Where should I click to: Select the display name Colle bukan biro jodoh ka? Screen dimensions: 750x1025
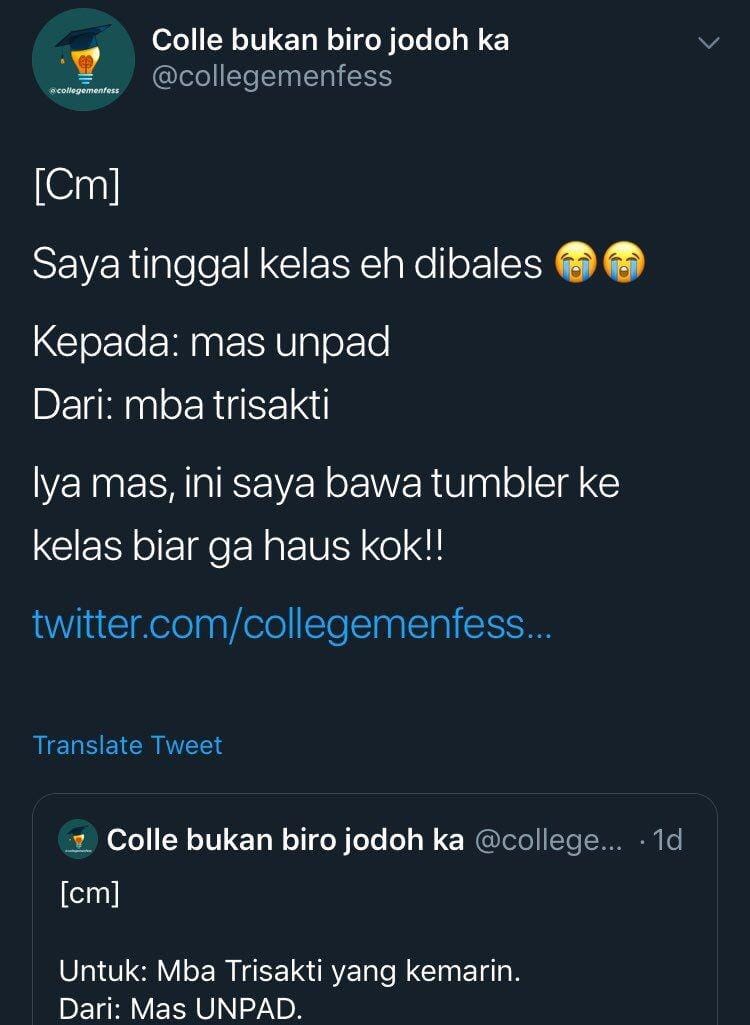point(330,40)
